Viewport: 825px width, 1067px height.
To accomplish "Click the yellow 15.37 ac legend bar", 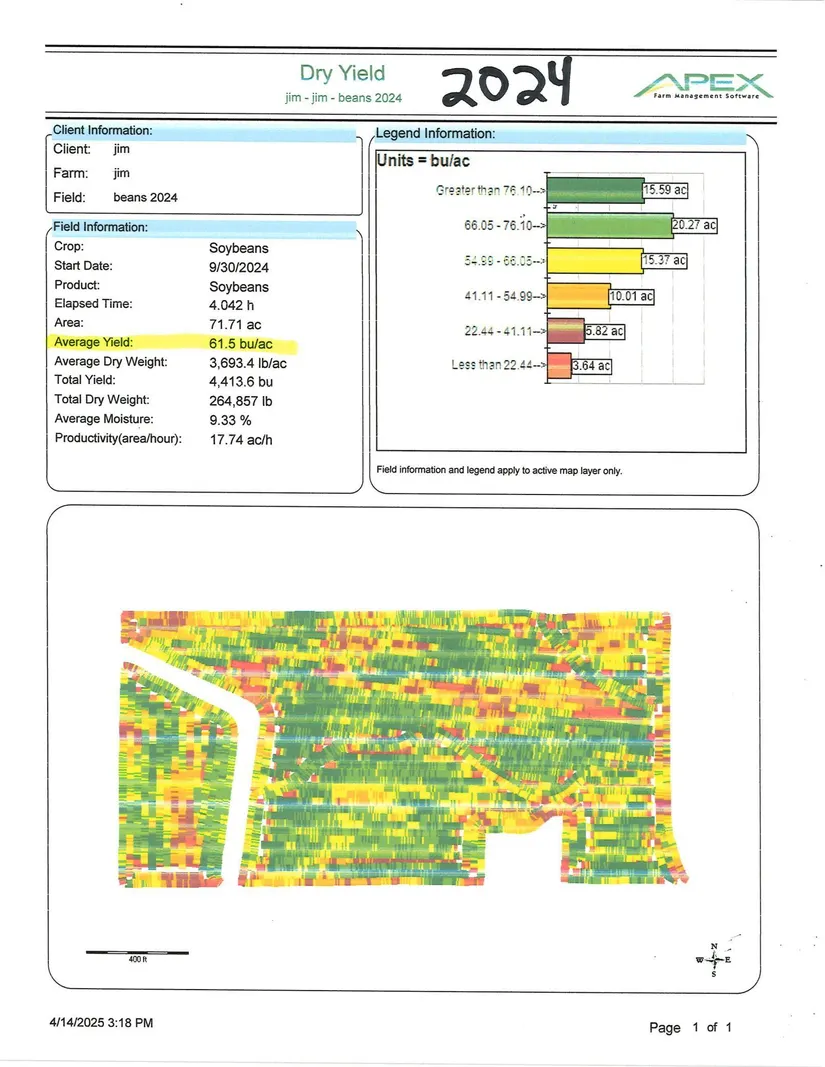I will click(x=596, y=261).
